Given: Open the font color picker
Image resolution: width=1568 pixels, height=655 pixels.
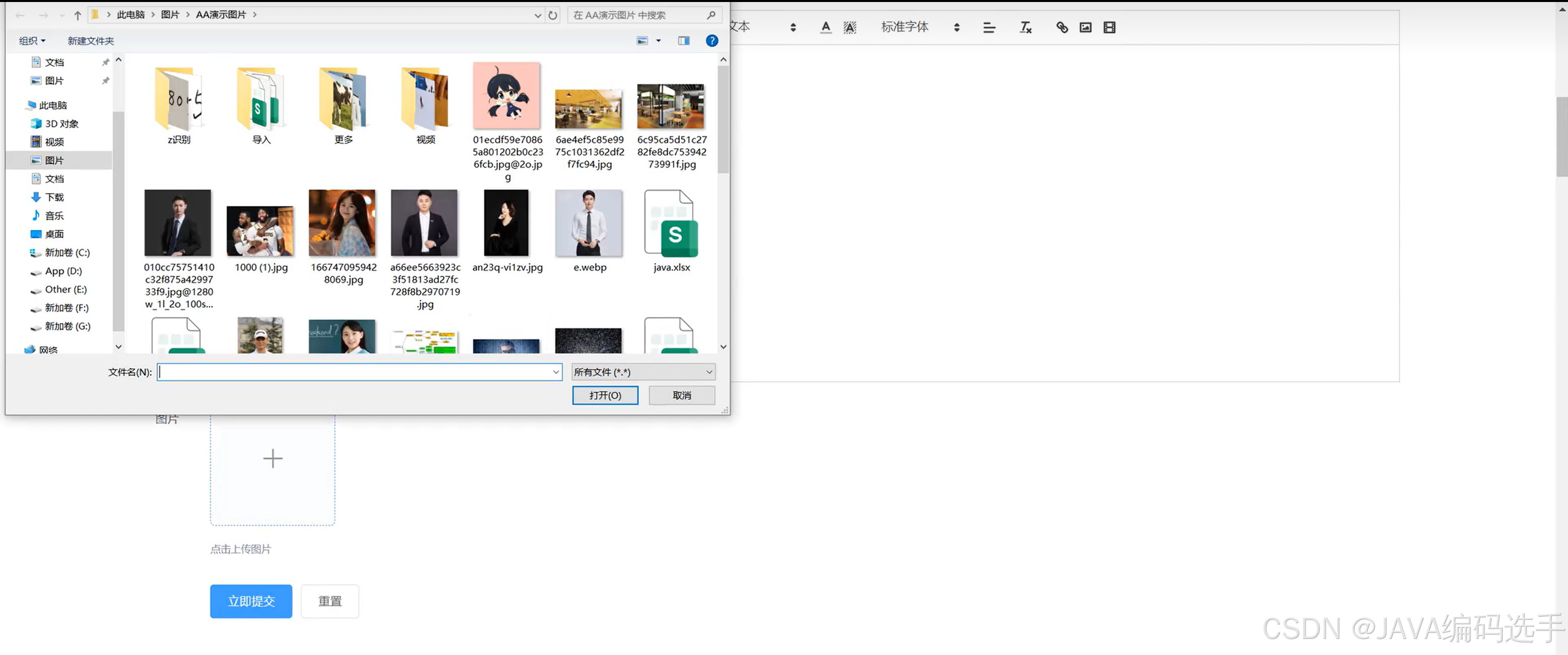Looking at the screenshot, I should [826, 27].
